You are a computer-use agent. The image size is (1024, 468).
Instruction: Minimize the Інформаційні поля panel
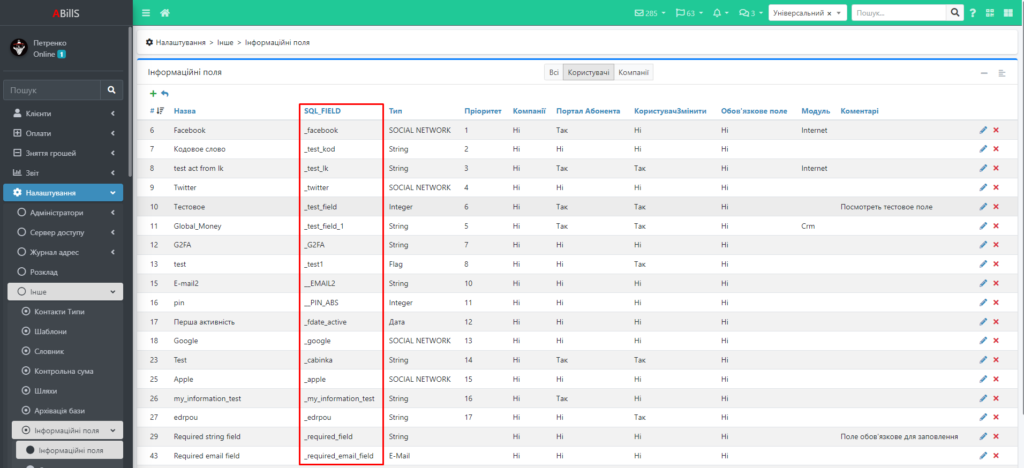tap(983, 73)
